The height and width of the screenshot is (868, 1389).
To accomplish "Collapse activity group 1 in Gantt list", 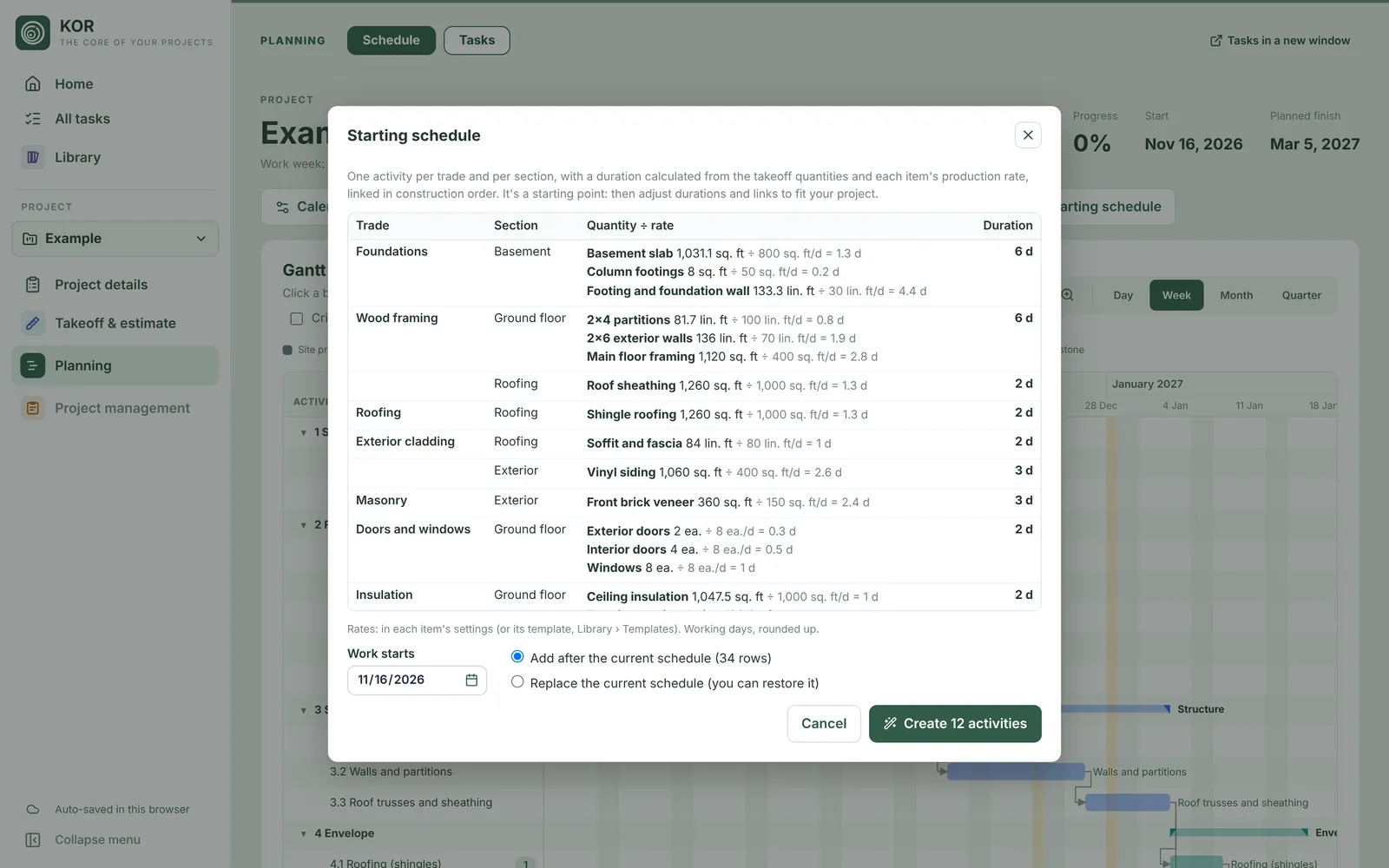I will tap(304, 432).
